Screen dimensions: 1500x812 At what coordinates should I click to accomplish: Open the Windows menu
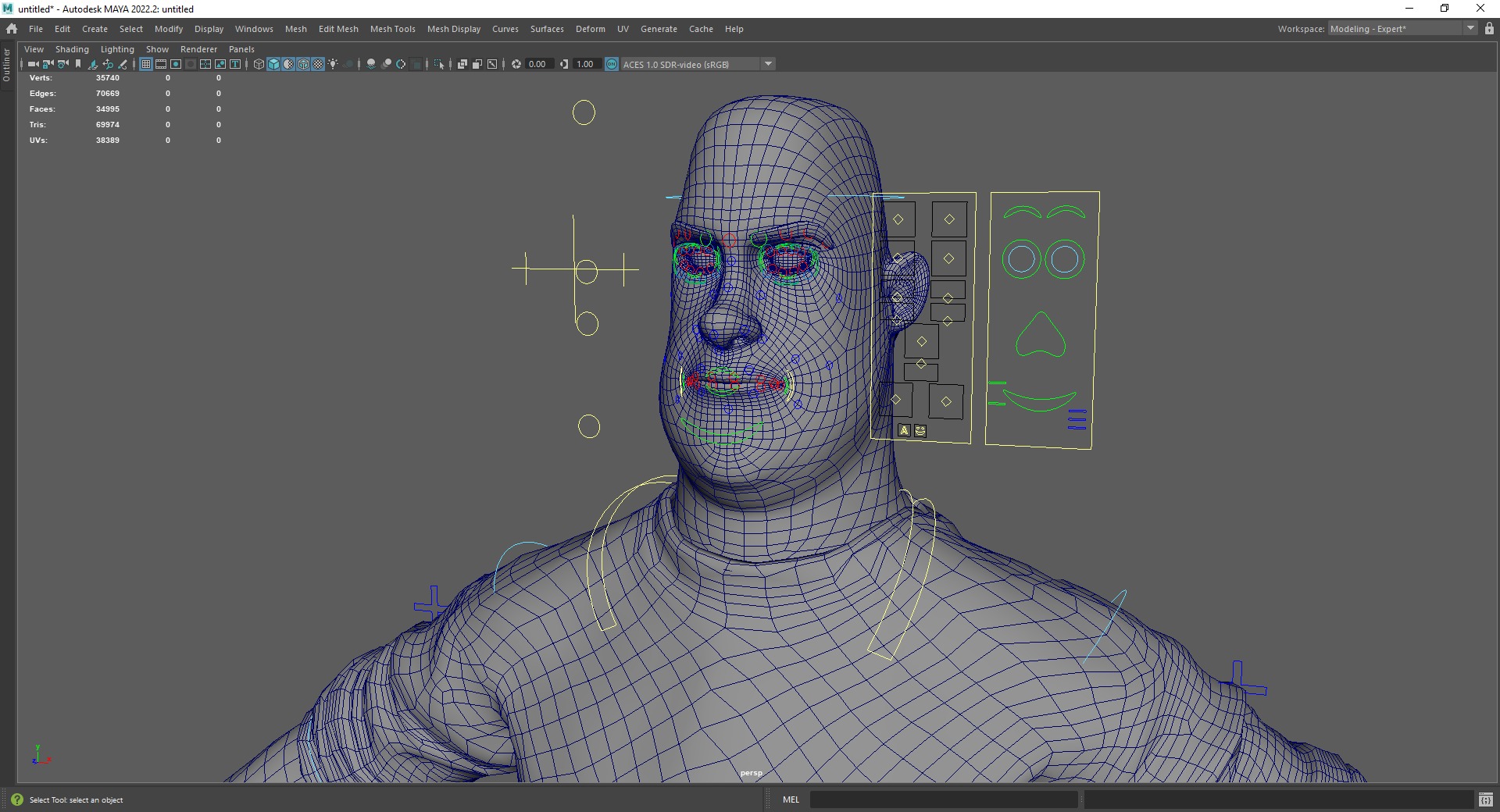coord(254,29)
